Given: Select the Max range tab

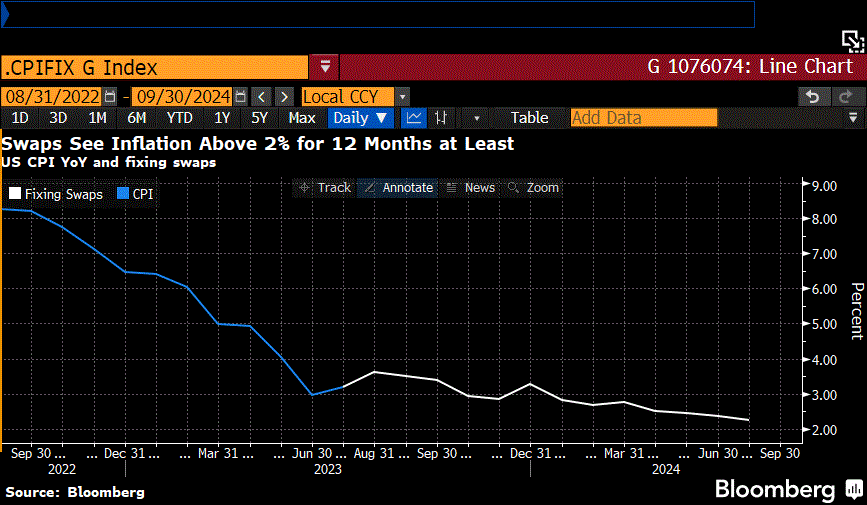Looking at the screenshot, I should tap(302, 118).
